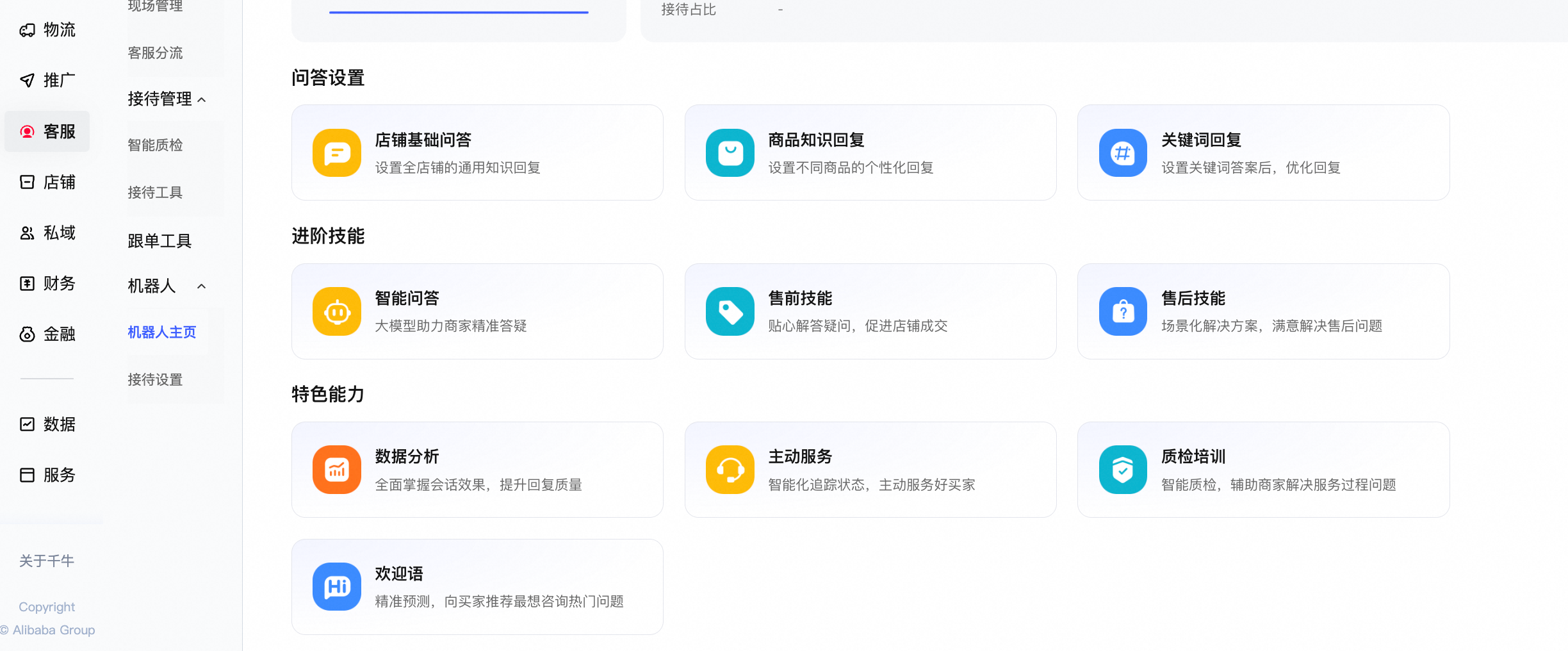Open the 接待设置 menu item
The width and height of the screenshot is (1568, 651).
155,379
